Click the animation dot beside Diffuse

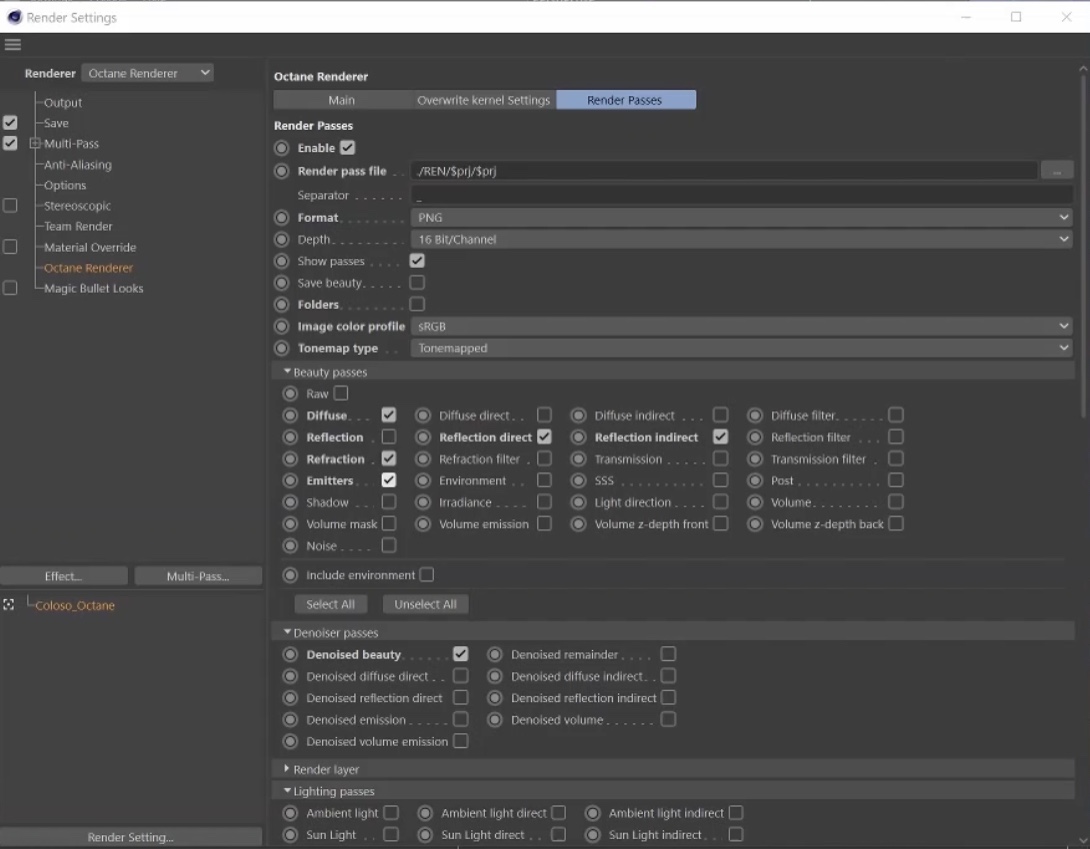pos(290,416)
